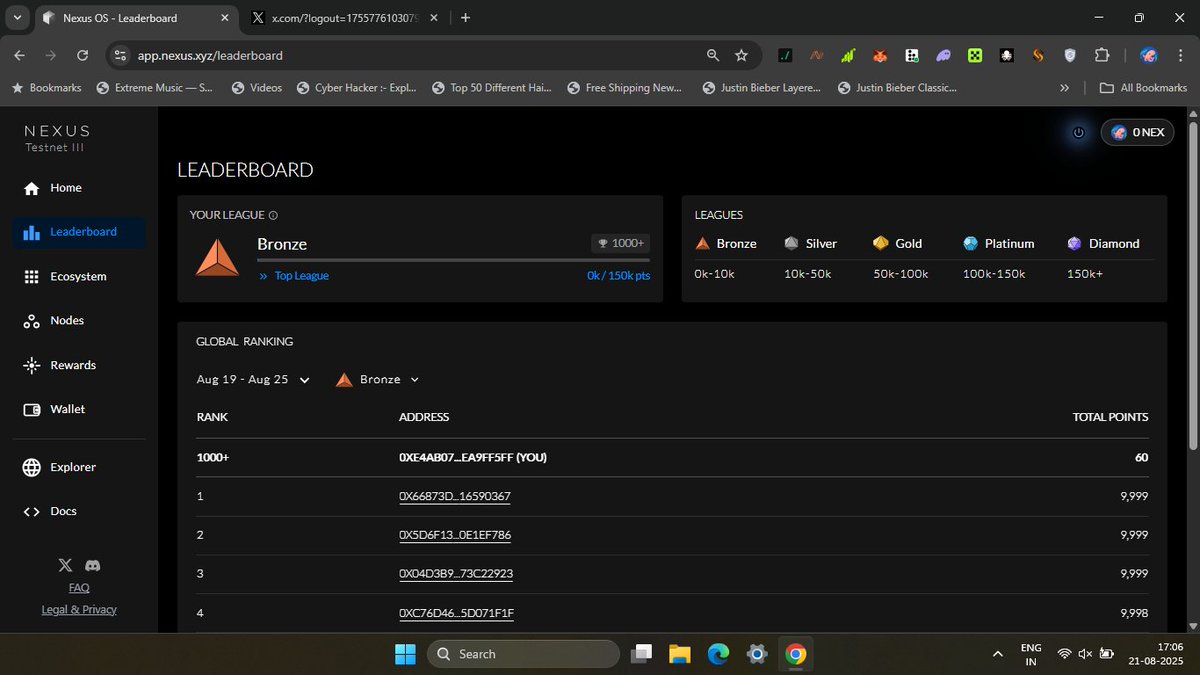Viewport: 1200px width, 675px height.
Task: Show hidden system tray icons
Action: pos(997,654)
